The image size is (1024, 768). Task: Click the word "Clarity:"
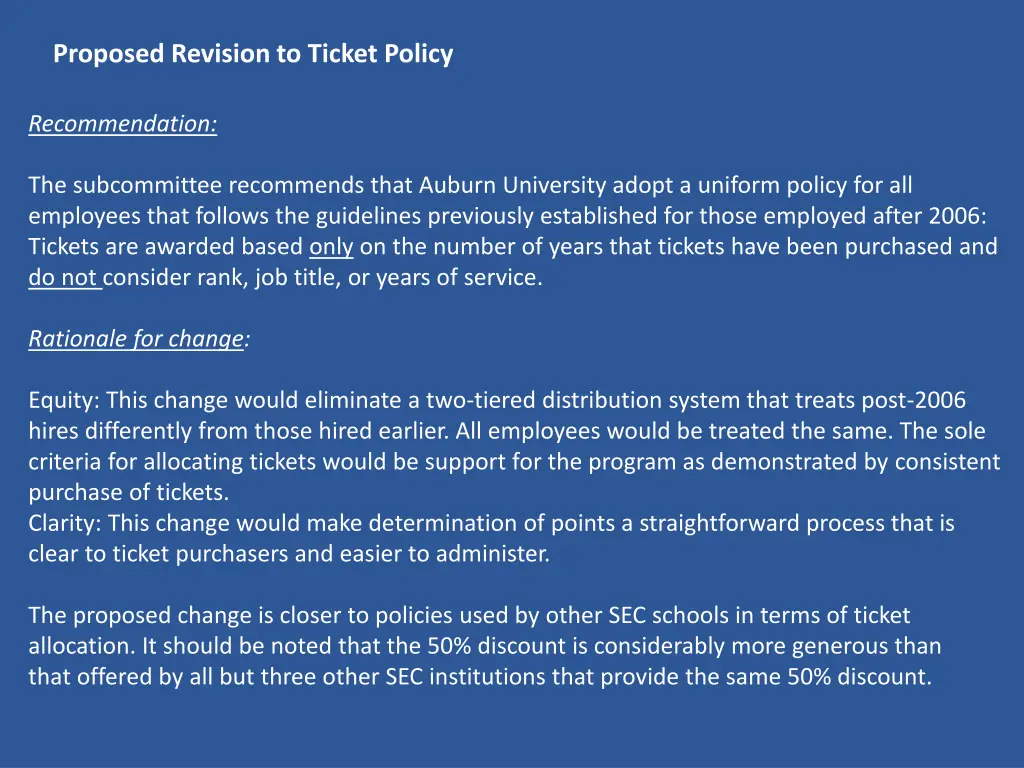click(65, 523)
